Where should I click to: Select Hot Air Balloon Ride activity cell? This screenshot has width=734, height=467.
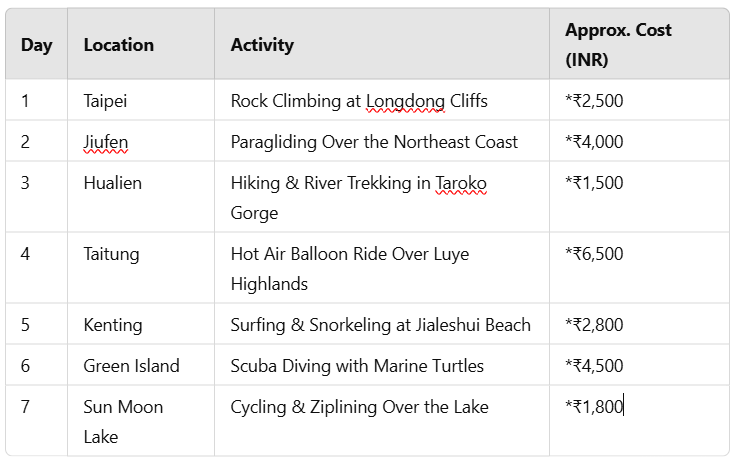(382, 268)
